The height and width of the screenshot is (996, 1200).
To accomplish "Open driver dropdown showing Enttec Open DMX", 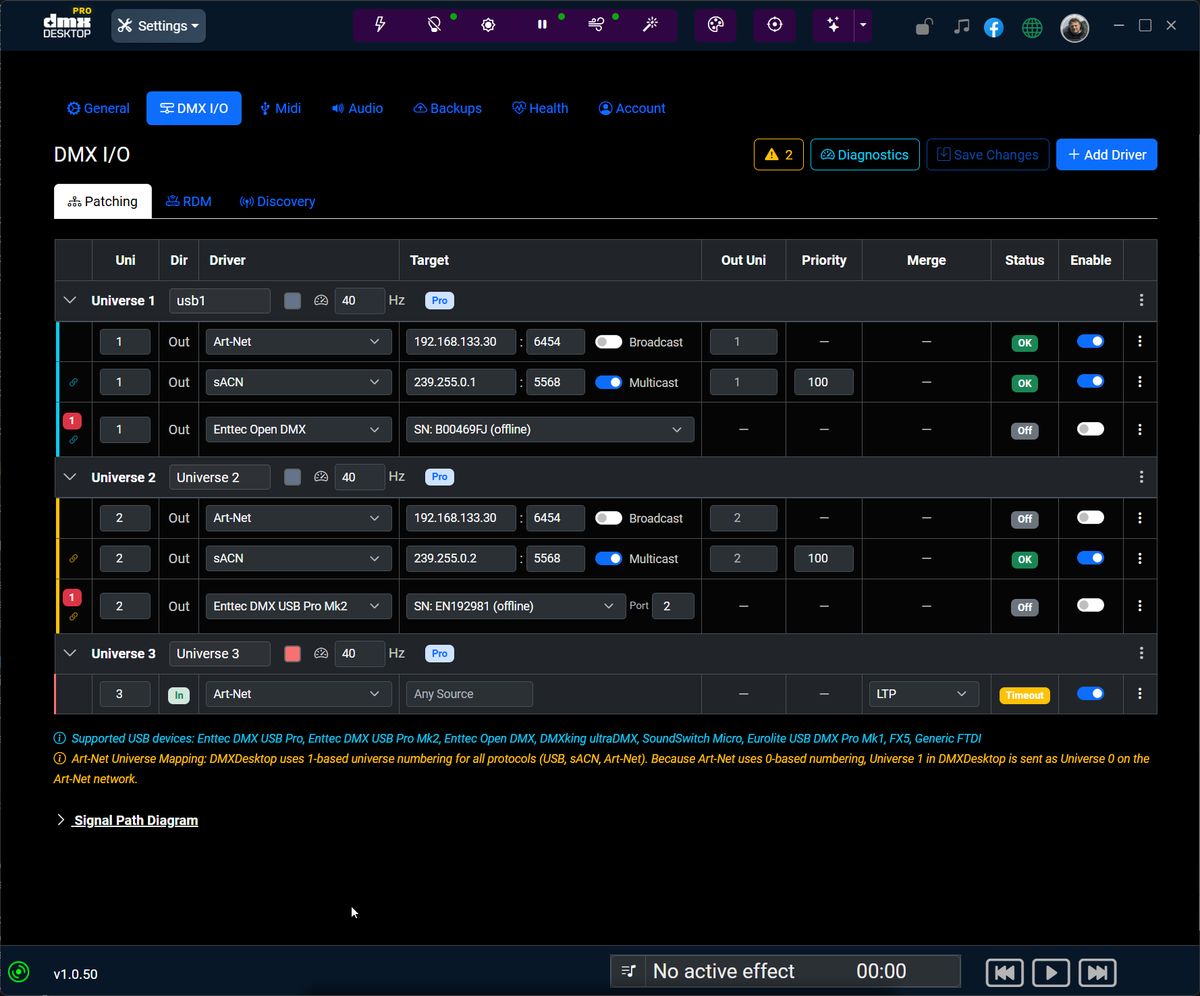I will pos(297,429).
